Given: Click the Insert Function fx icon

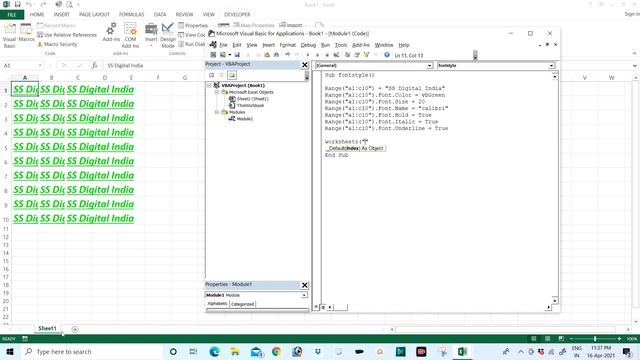Looking at the screenshot, I should pyautogui.click(x=94, y=65).
